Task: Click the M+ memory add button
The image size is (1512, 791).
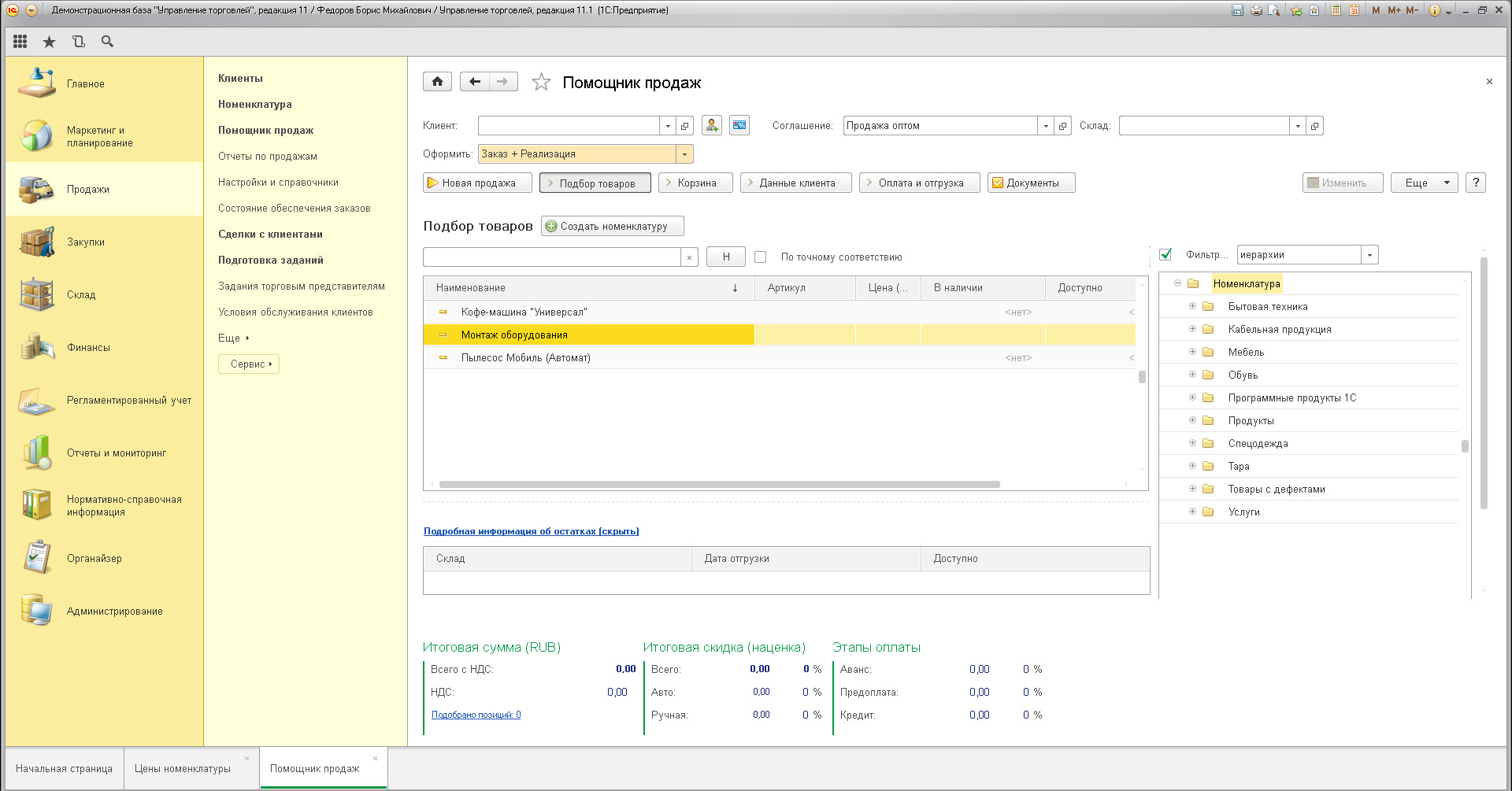Action: [1394, 10]
